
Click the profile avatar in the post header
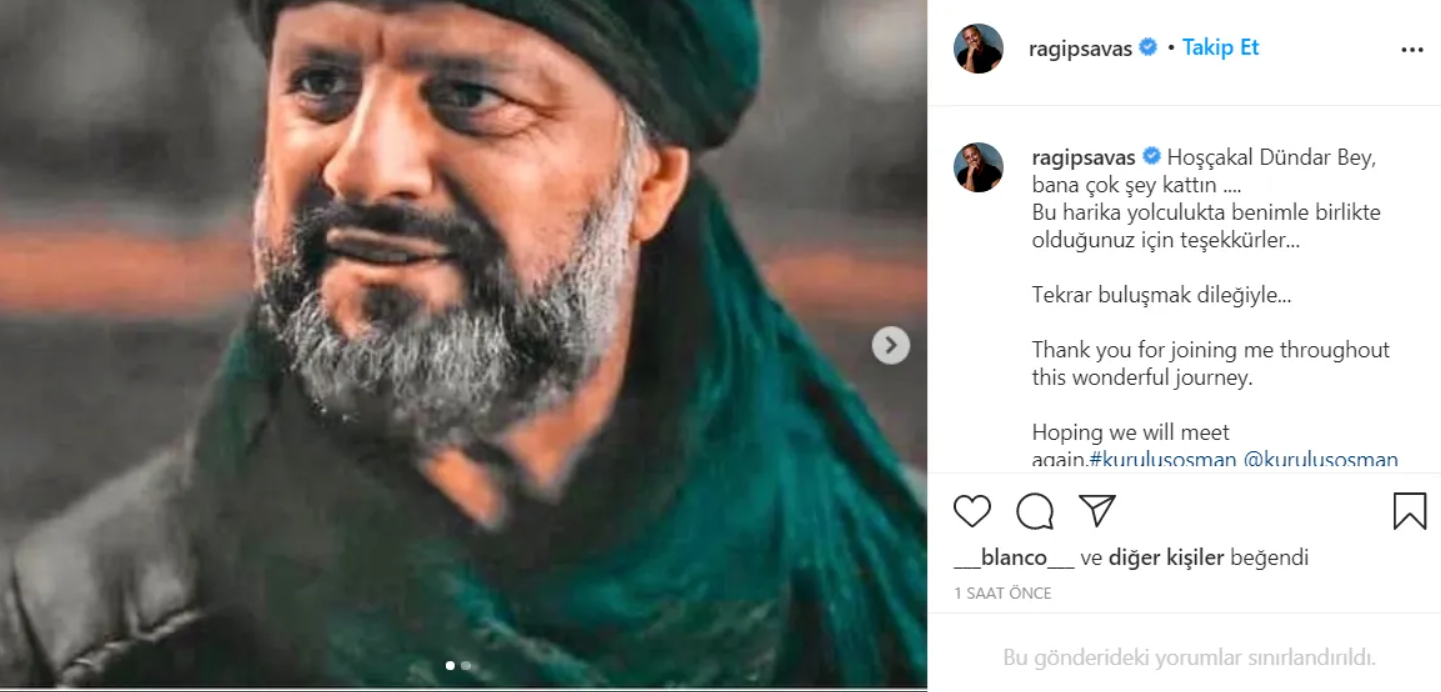click(x=978, y=48)
